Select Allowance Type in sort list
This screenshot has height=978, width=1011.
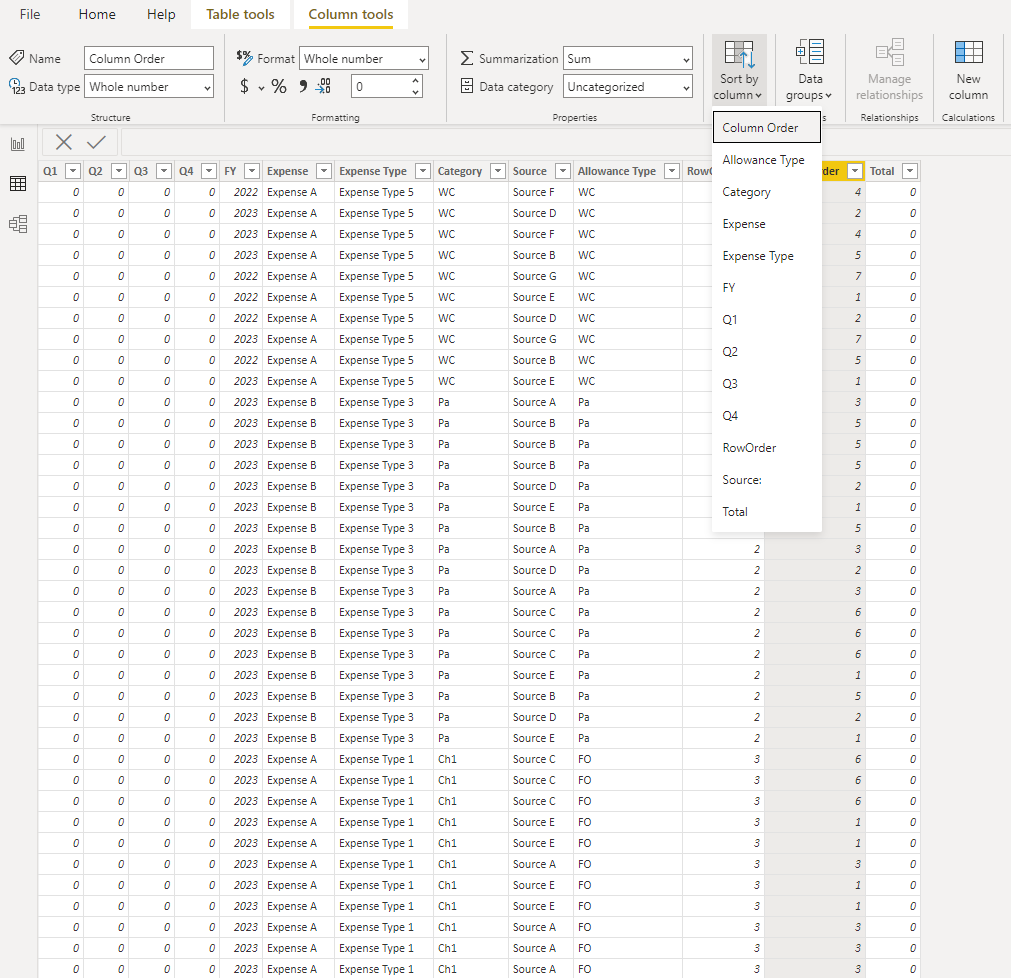767,160
